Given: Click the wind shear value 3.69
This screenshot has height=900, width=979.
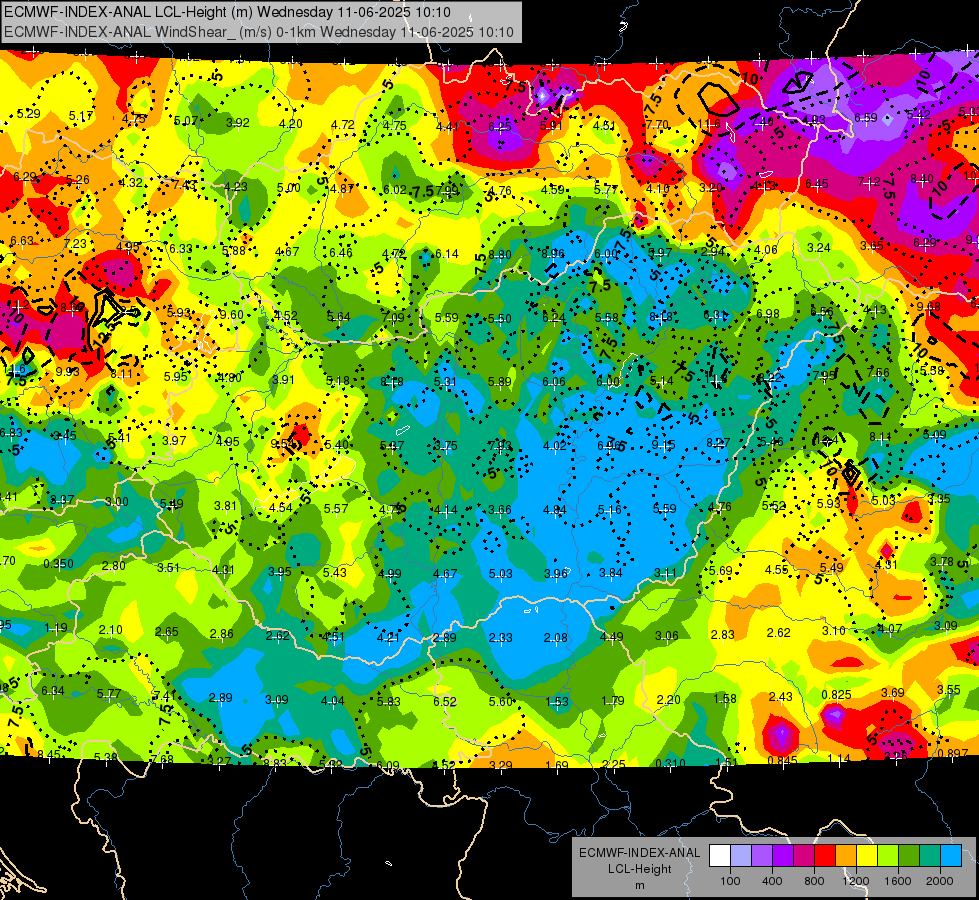Looking at the screenshot, I should 893,693.
